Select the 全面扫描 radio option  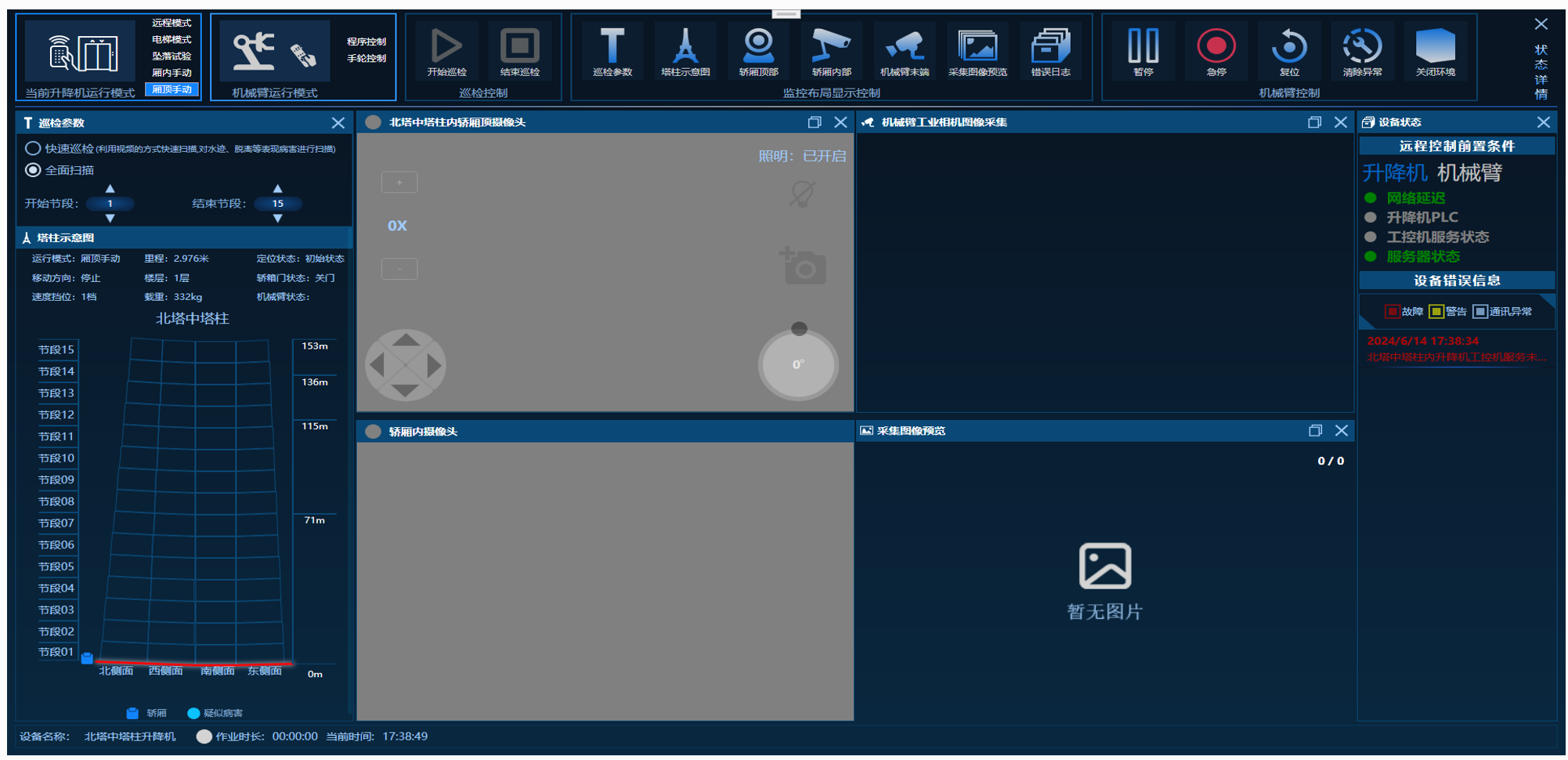[33, 170]
